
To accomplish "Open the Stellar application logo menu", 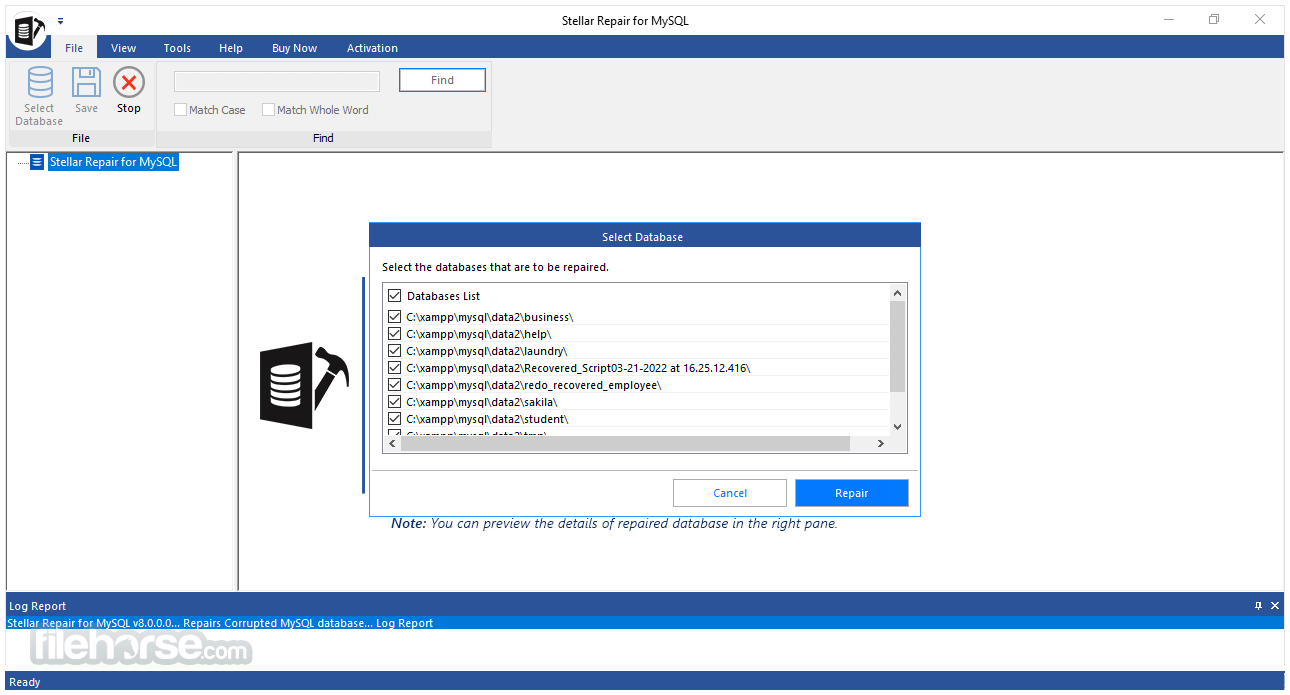I will coord(26,30).
